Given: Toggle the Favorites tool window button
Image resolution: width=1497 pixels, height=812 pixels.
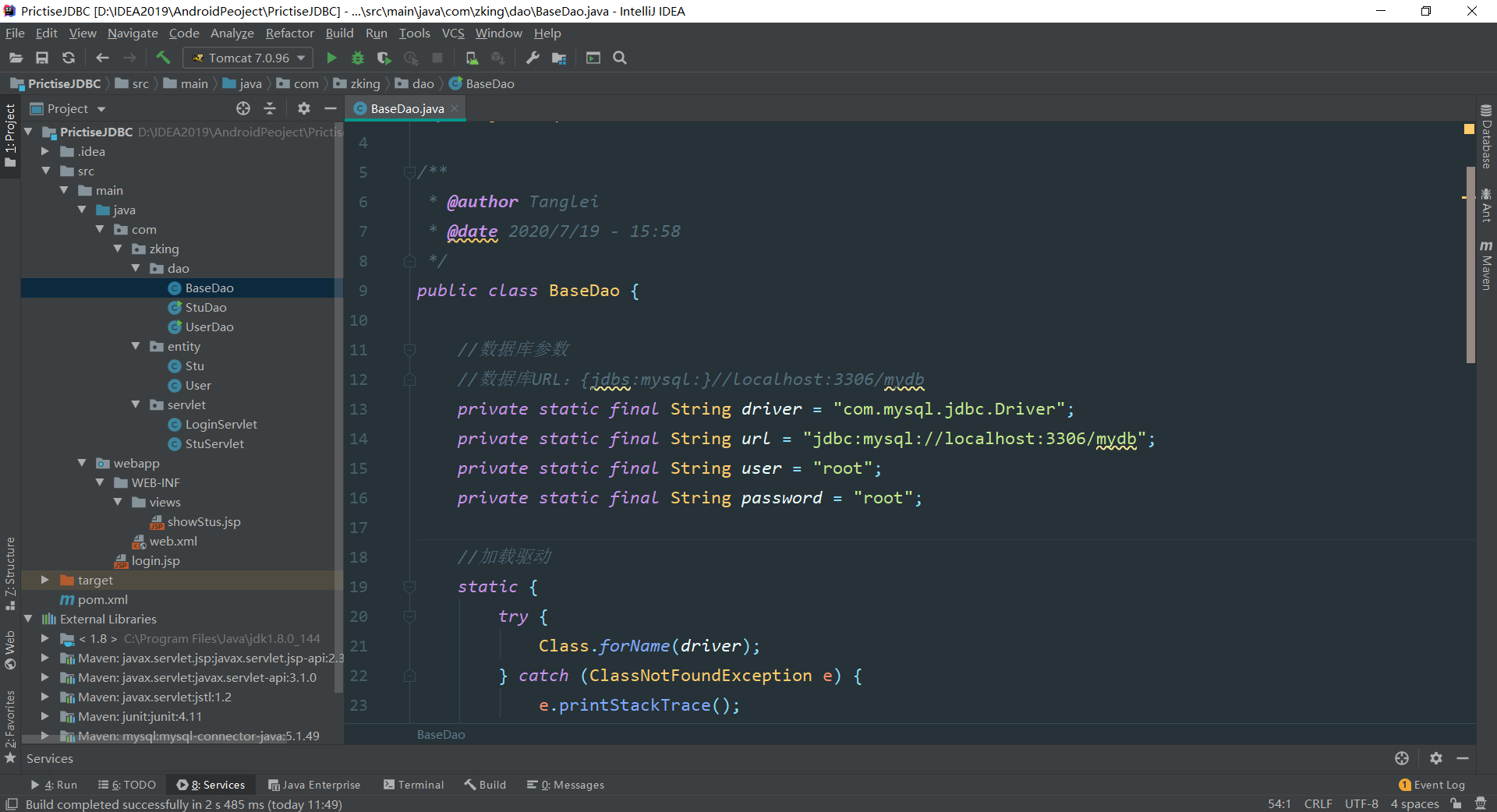Looking at the screenshot, I should pyautogui.click(x=10, y=726).
